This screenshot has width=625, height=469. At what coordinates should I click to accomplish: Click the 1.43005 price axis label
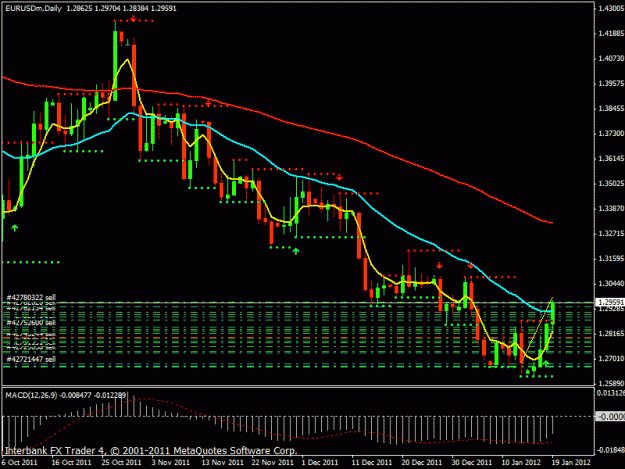pyautogui.click(x=611, y=8)
